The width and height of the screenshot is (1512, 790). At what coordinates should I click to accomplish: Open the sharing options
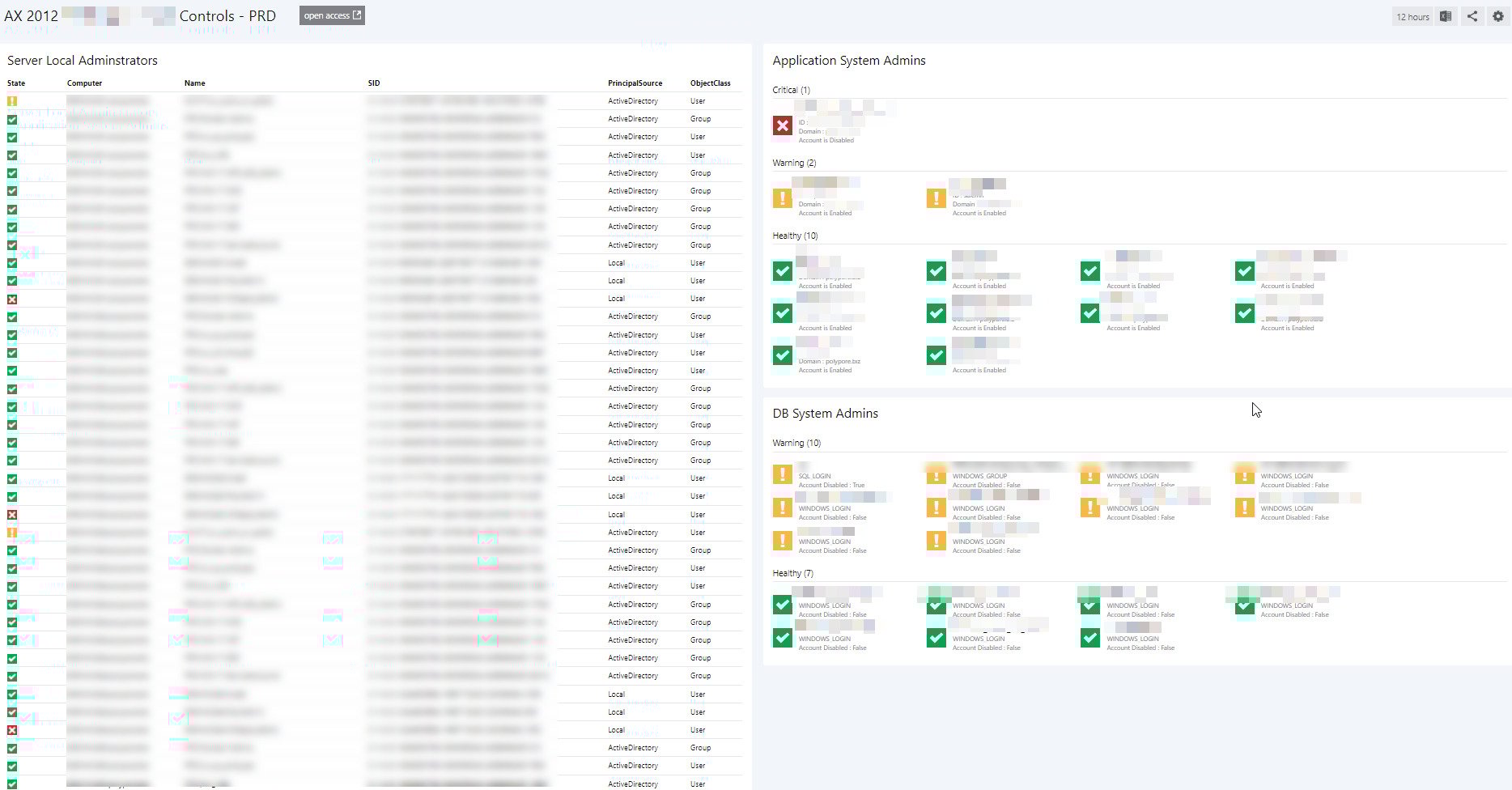click(x=1472, y=16)
